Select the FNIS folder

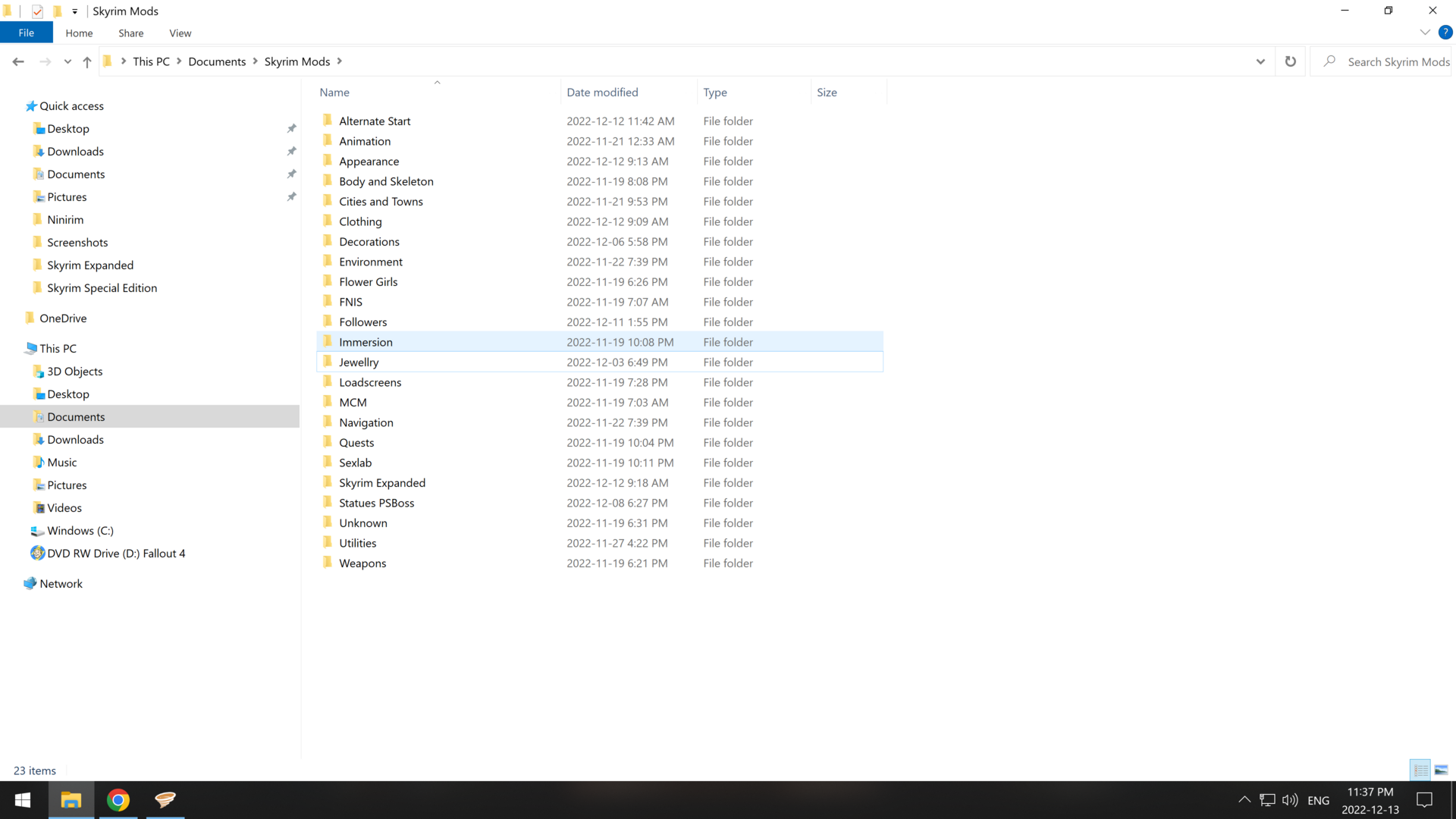click(600, 302)
